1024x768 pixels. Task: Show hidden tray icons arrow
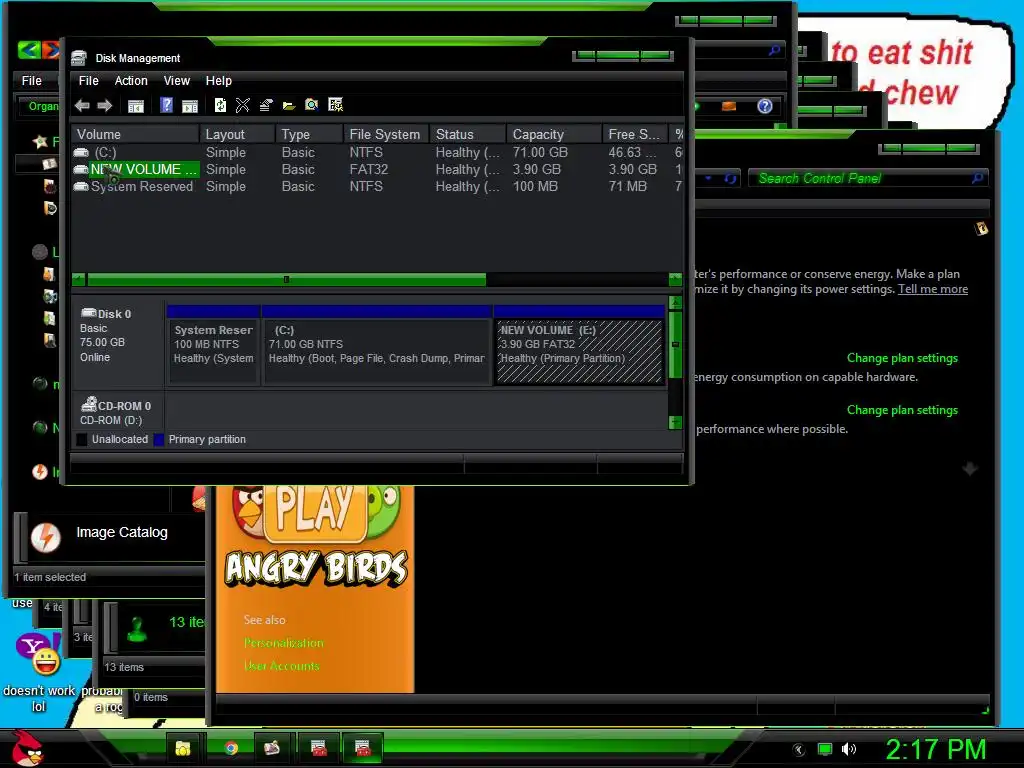pos(798,750)
